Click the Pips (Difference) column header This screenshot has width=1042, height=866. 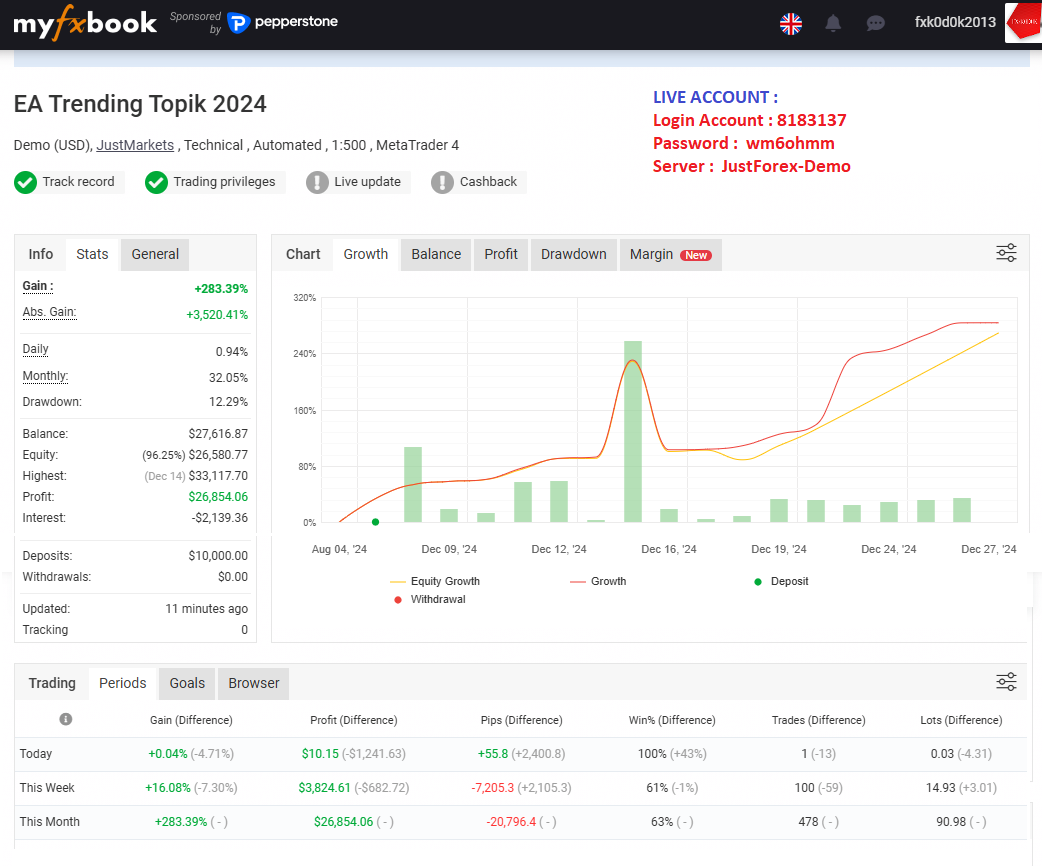point(522,720)
